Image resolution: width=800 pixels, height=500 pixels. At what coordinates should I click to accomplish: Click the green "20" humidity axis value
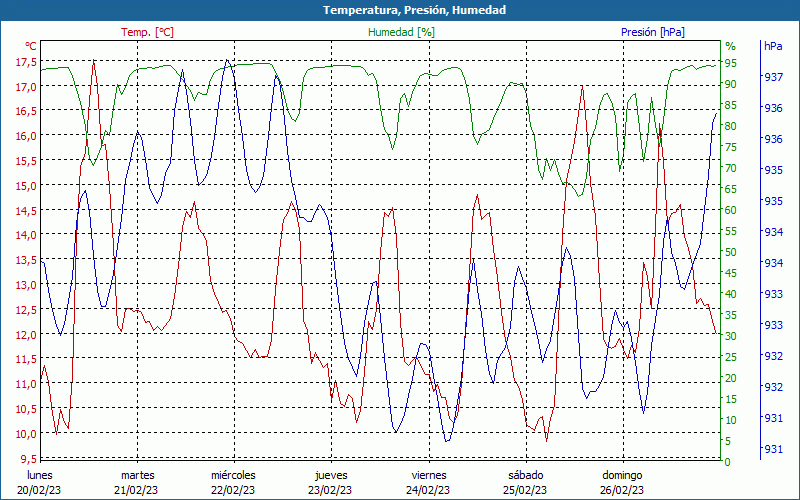[731, 378]
